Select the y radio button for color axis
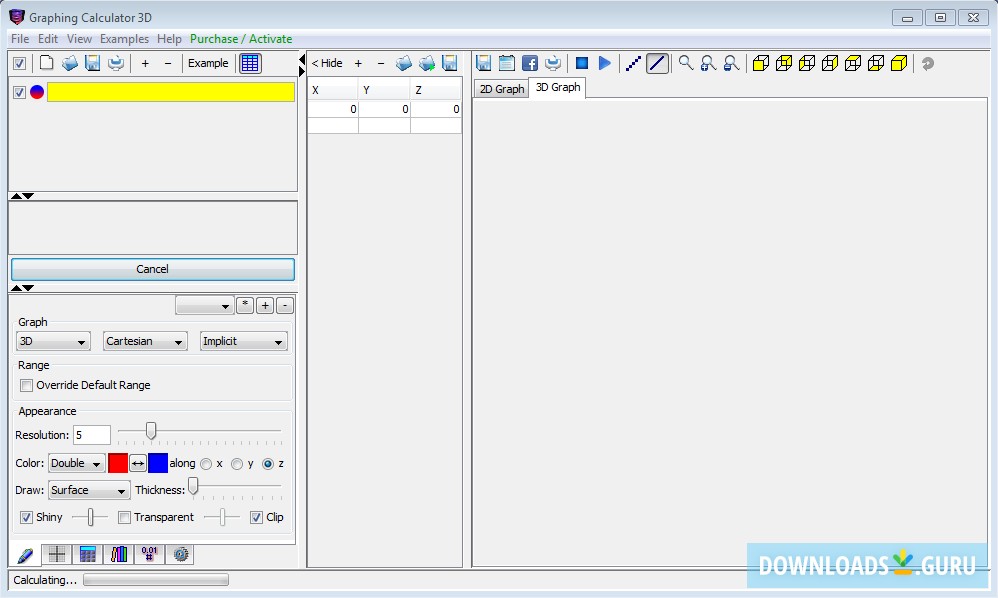 [237, 464]
